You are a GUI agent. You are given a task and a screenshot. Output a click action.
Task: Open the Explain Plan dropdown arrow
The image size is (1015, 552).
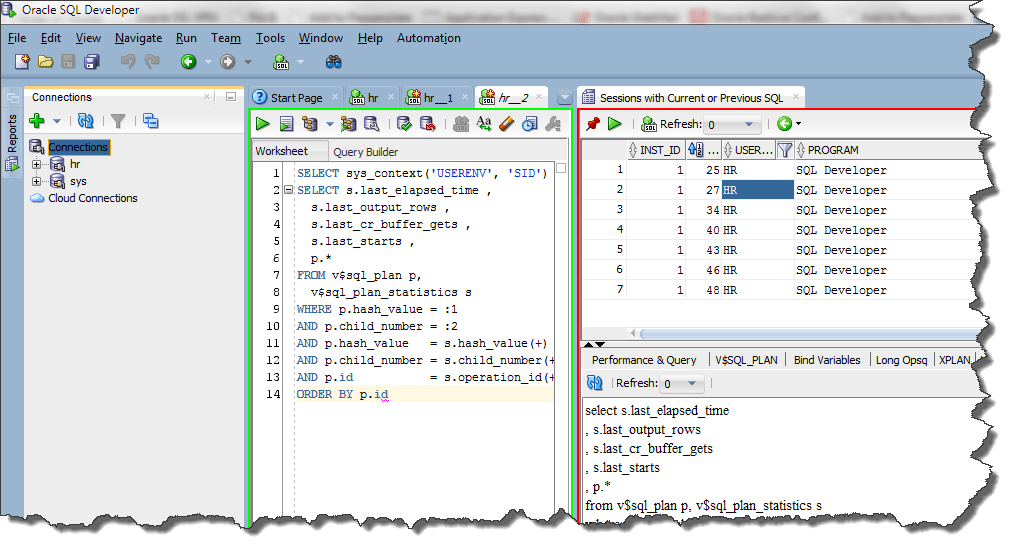click(329, 124)
